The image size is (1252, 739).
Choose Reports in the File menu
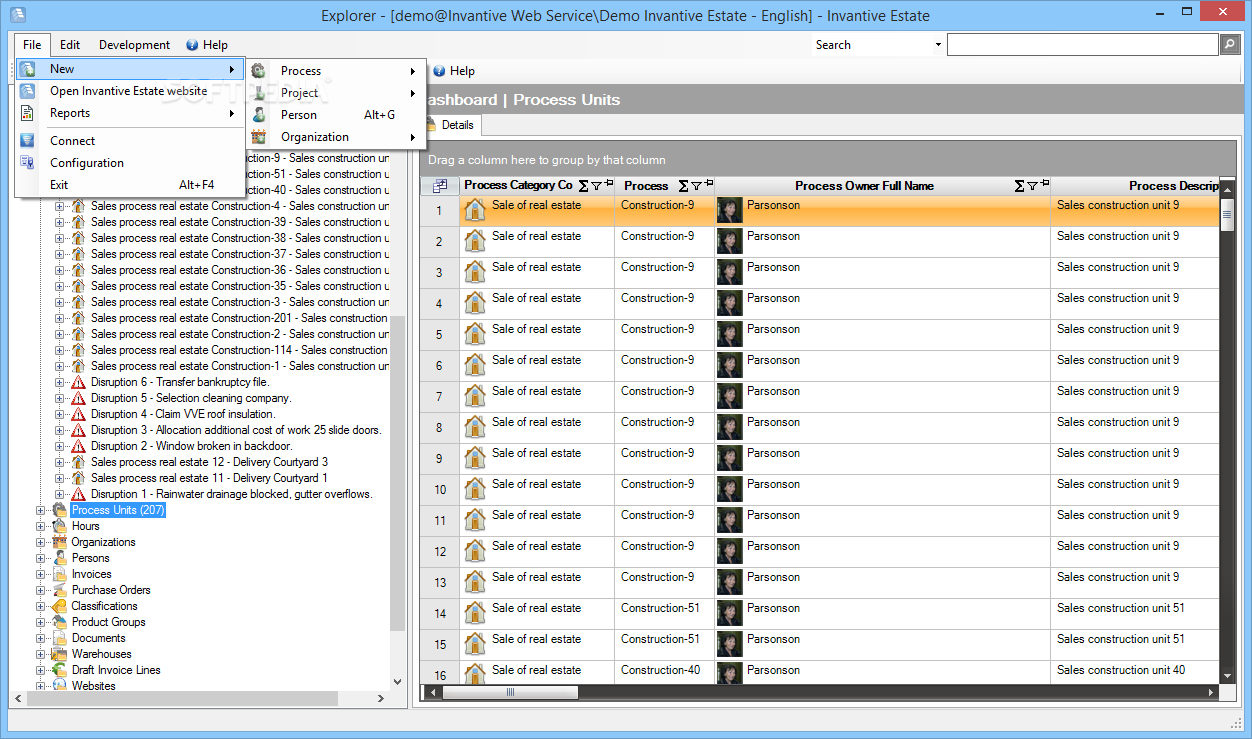coord(130,113)
